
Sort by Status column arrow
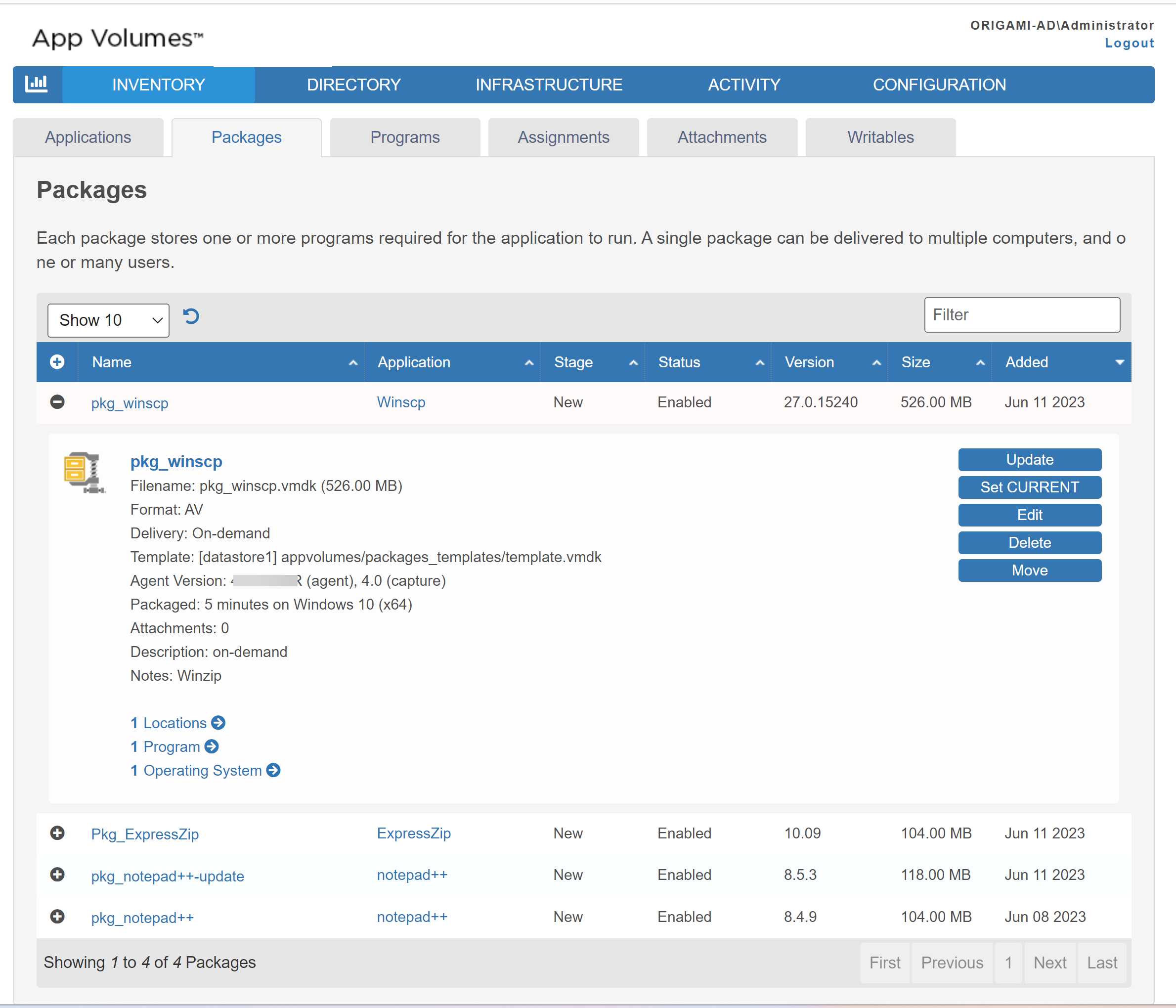click(x=760, y=363)
